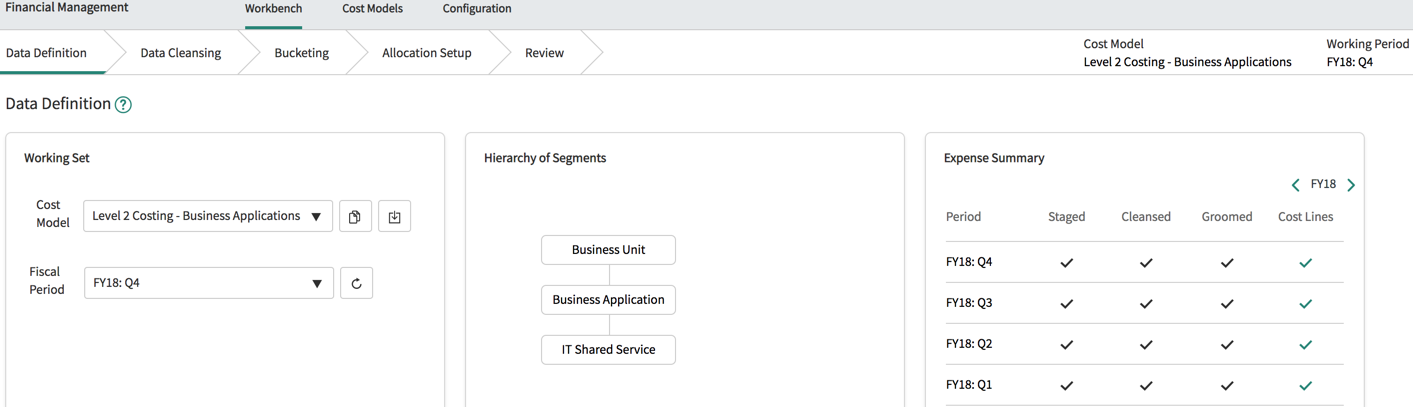Select the Business Unit segment node
Viewport: 1413px width, 407px height.
pos(608,250)
